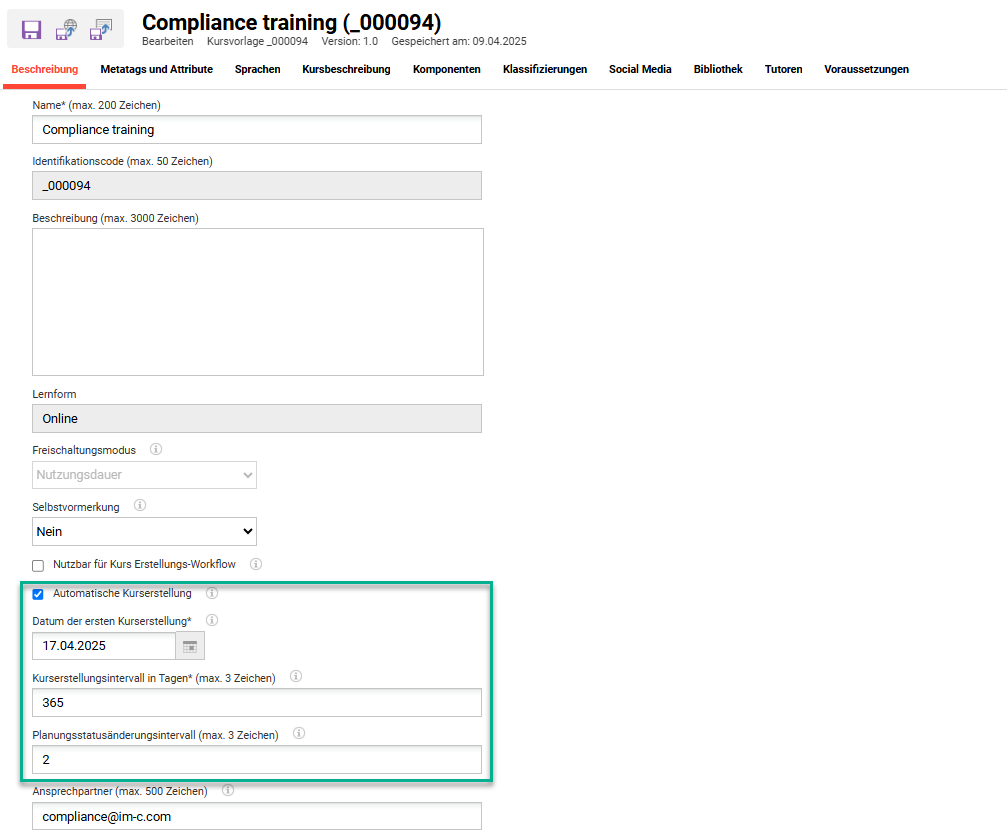The height and width of the screenshot is (835, 1007).
Task: Click info icon next to Freischaltungsmodus
Action: [156, 450]
